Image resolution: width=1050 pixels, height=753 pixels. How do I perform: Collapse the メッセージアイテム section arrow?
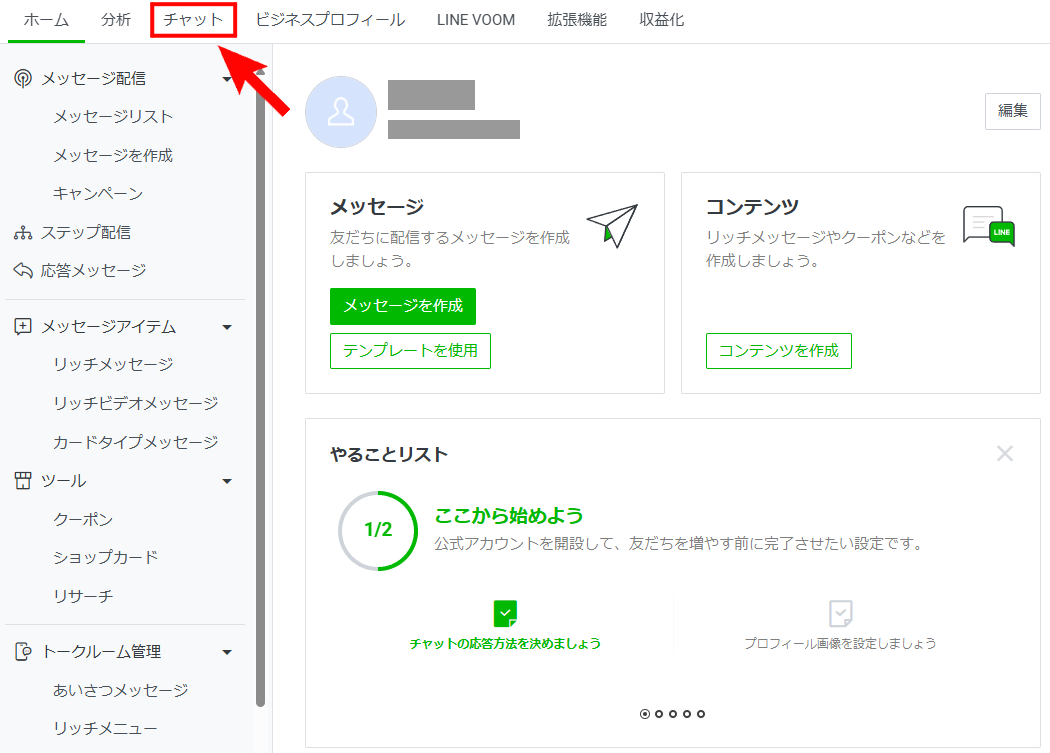point(227,327)
